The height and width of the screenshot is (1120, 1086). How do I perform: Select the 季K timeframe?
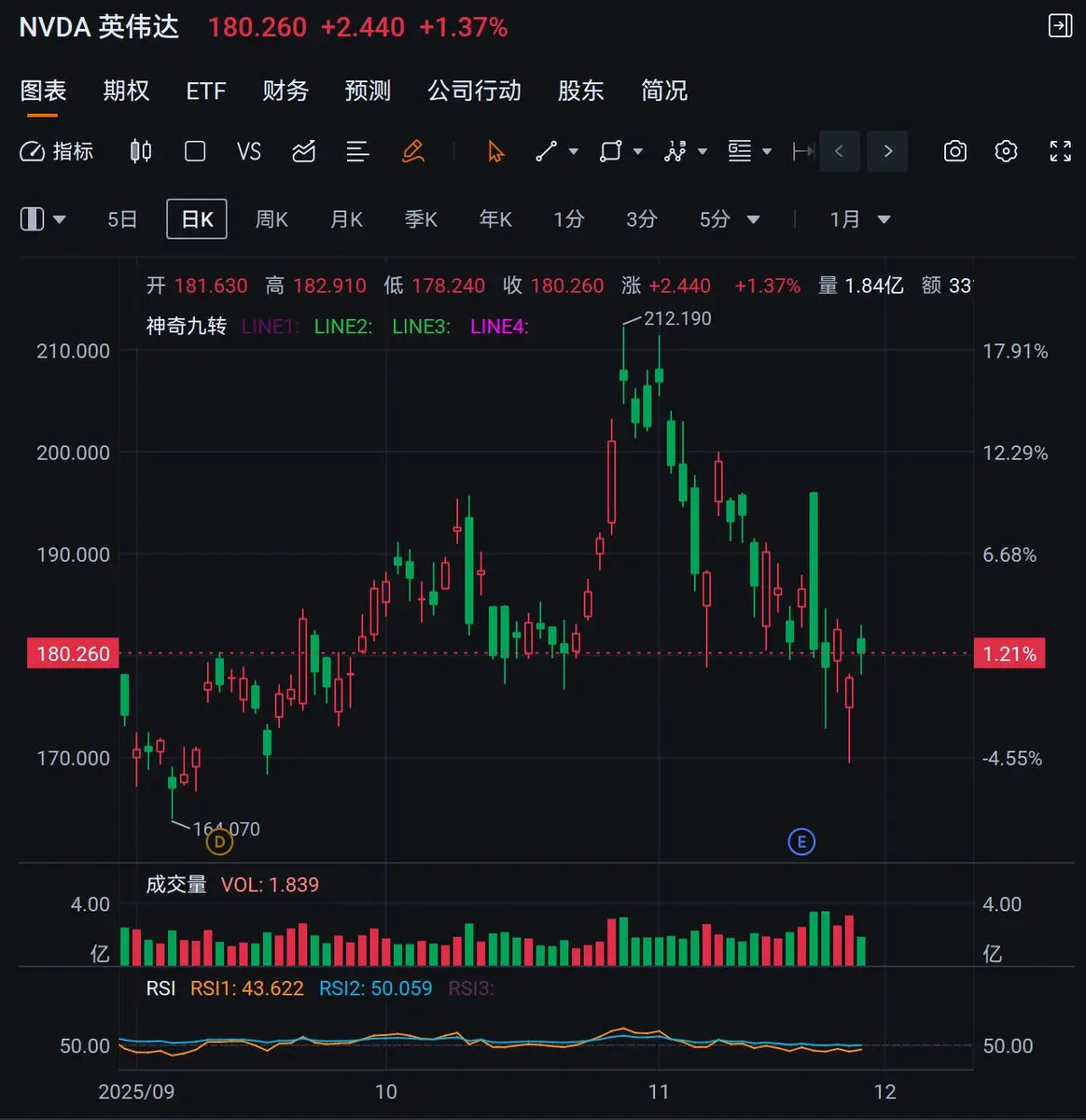pos(421,219)
